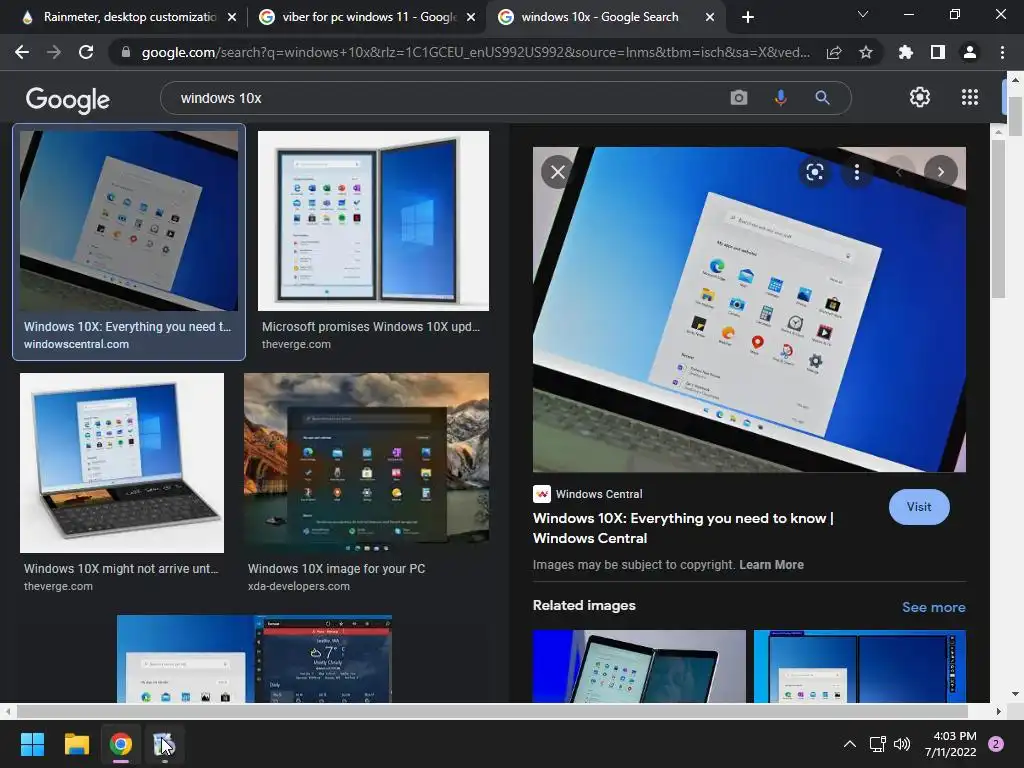The image size is (1024, 768).
Task: Go to Google home via logo
Action: pyautogui.click(x=68, y=99)
